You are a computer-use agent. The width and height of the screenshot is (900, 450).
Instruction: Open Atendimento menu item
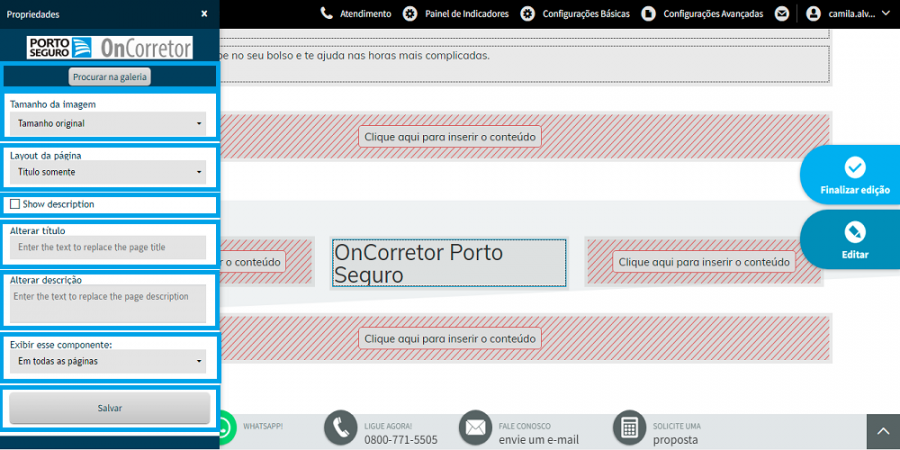pos(366,14)
